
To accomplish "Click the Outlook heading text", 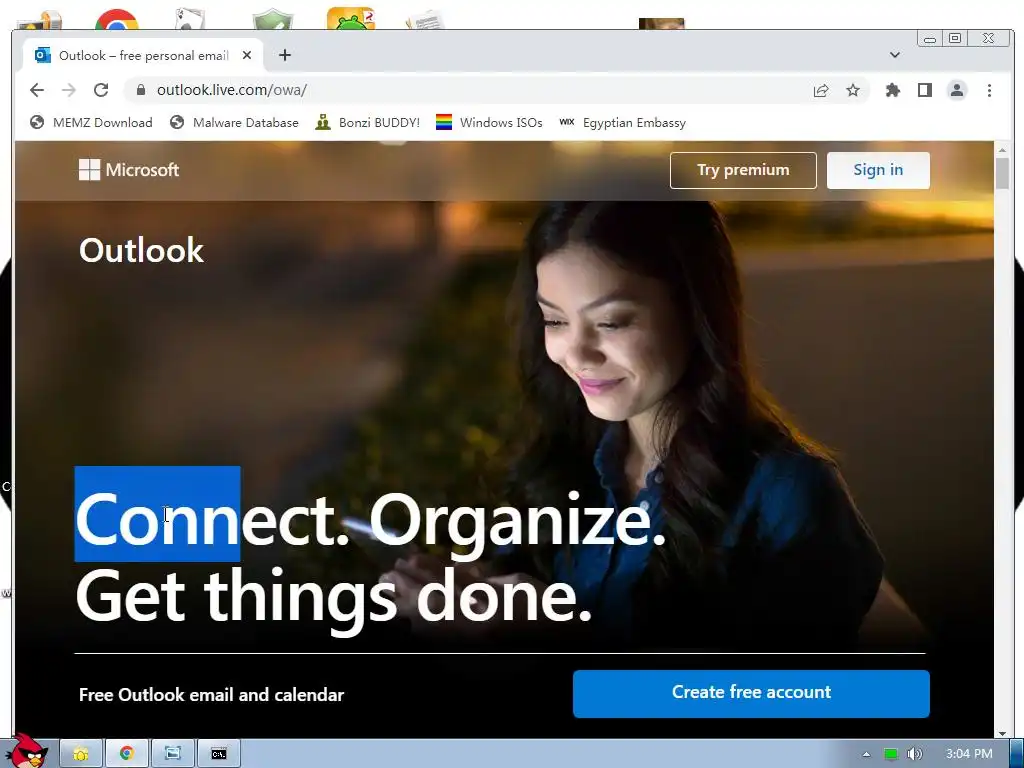I will pyautogui.click(x=141, y=251).
